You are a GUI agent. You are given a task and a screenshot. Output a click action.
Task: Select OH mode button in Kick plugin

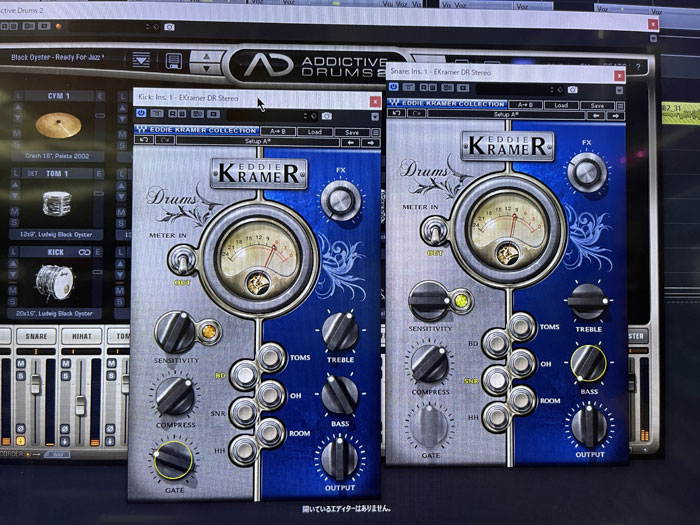click(x=270, y=395)
